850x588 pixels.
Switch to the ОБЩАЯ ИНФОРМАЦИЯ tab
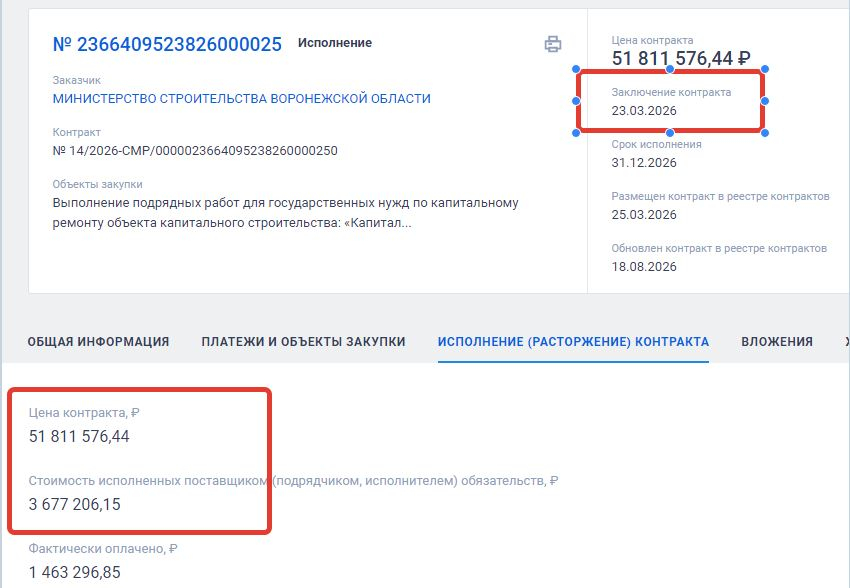tap(99, 341)
